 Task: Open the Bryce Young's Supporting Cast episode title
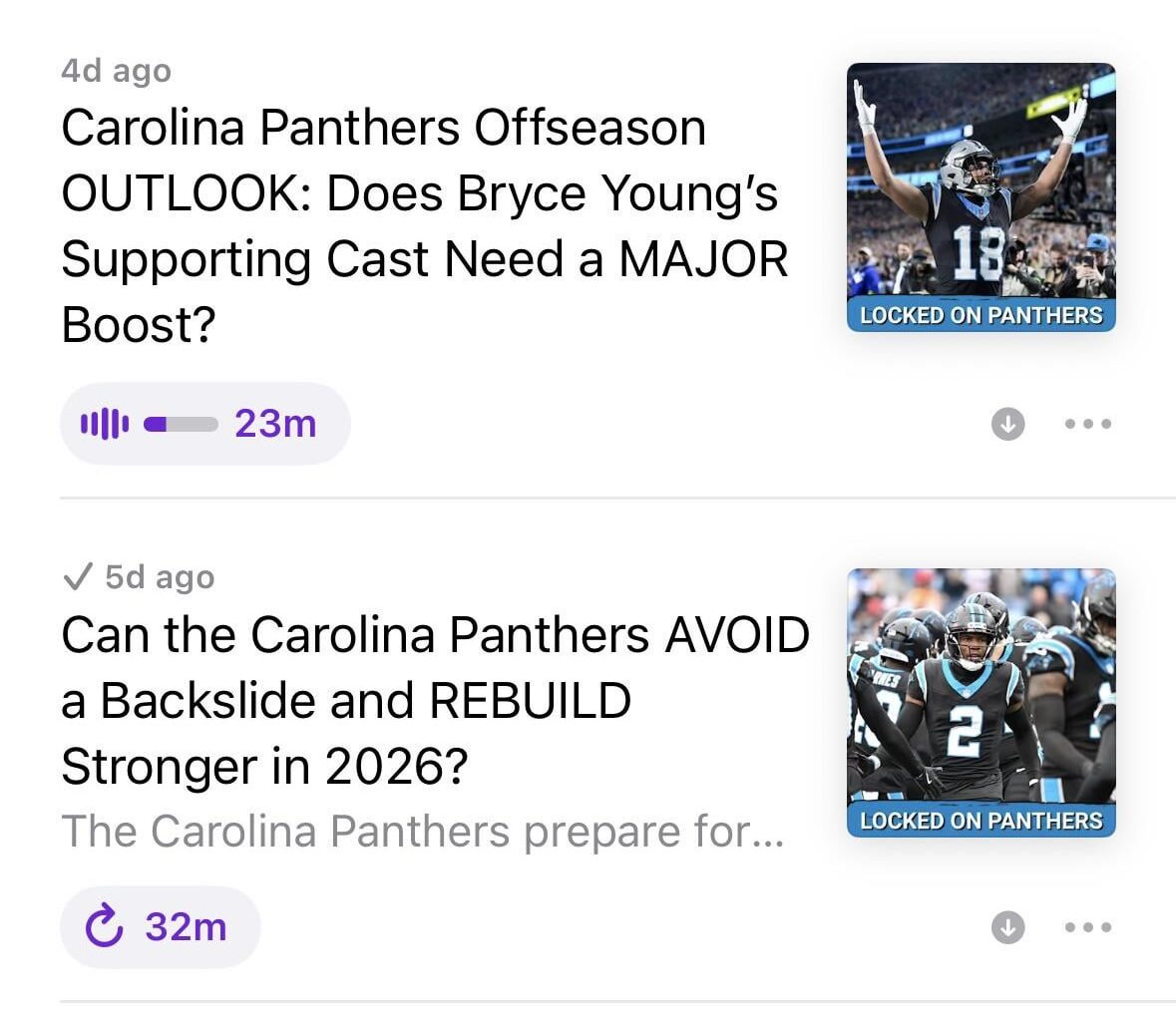tap(424, 225)
